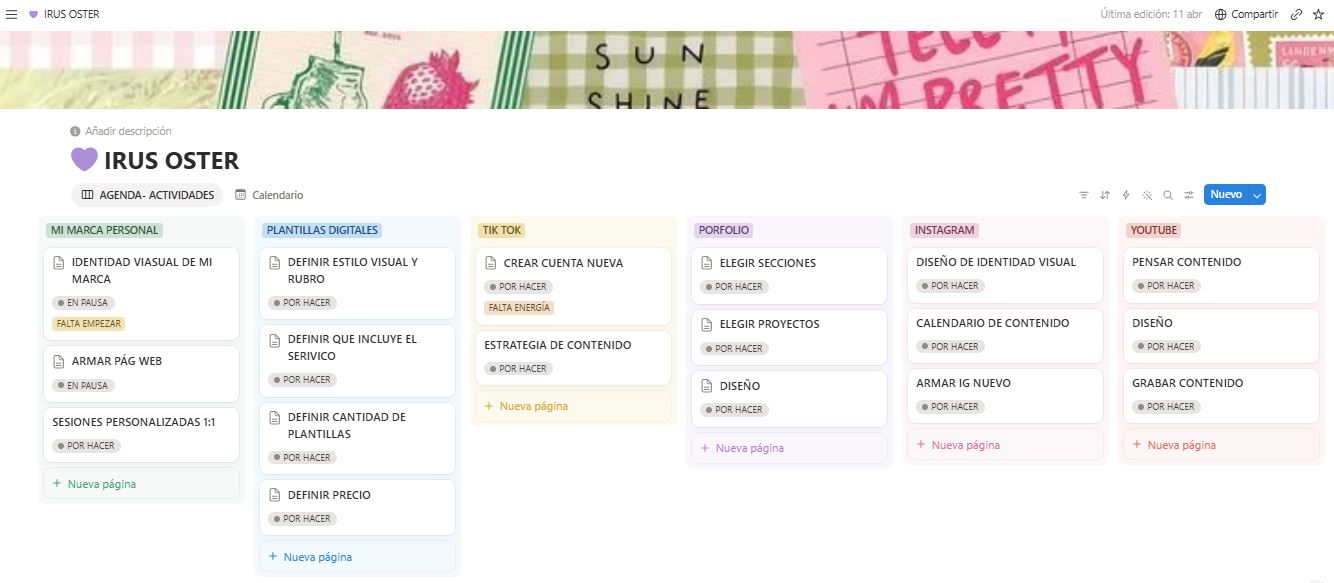The height and width of the screenshot is (583, 1334).
Task: Click the INSTAGRAM column header tag
Action: 945,230
